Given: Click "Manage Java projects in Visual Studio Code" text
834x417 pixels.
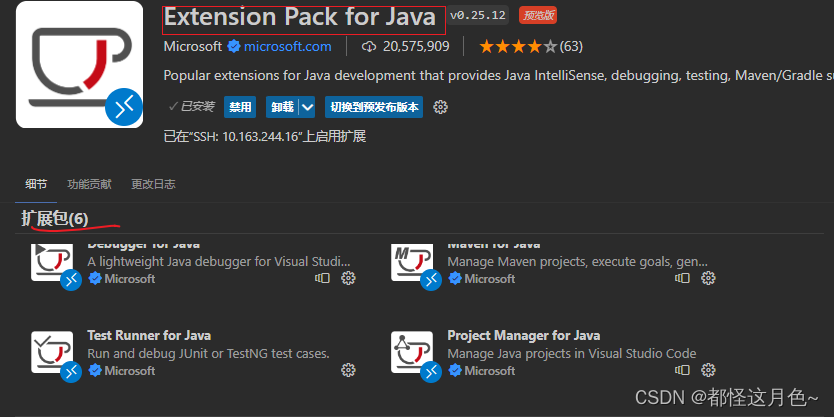Looking at the screenshot, I should pos(572,354).
